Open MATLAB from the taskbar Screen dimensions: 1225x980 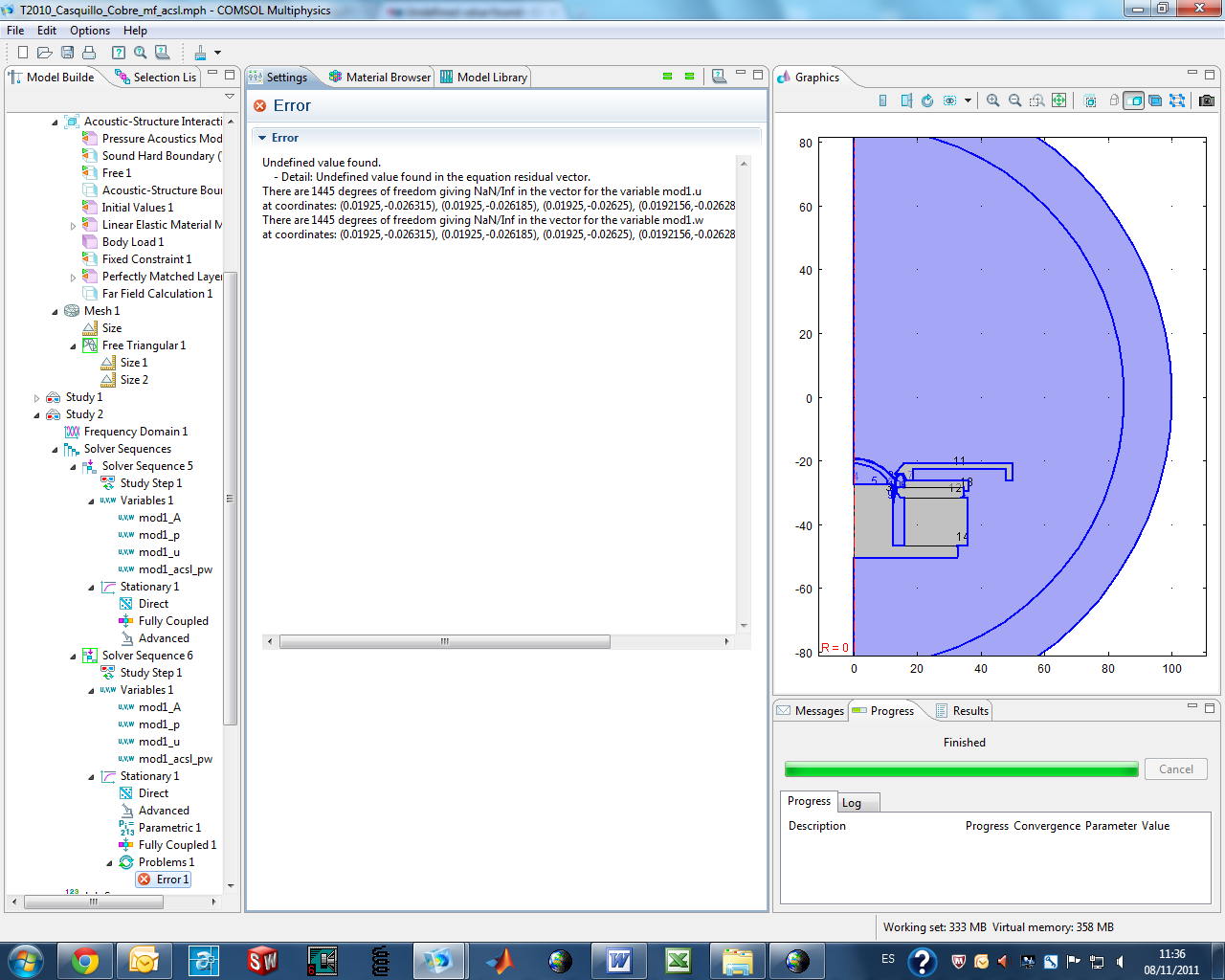pyautogui.click(x=501, y=960)
